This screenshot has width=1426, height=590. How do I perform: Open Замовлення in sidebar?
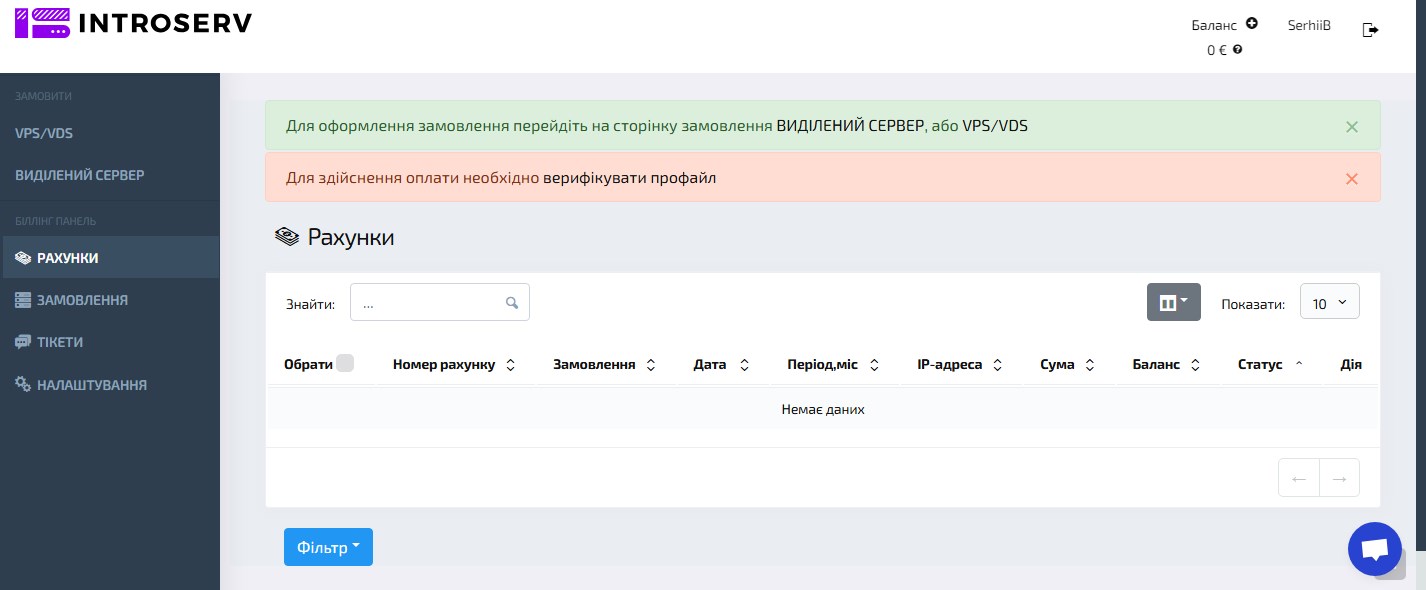[82, 300]
